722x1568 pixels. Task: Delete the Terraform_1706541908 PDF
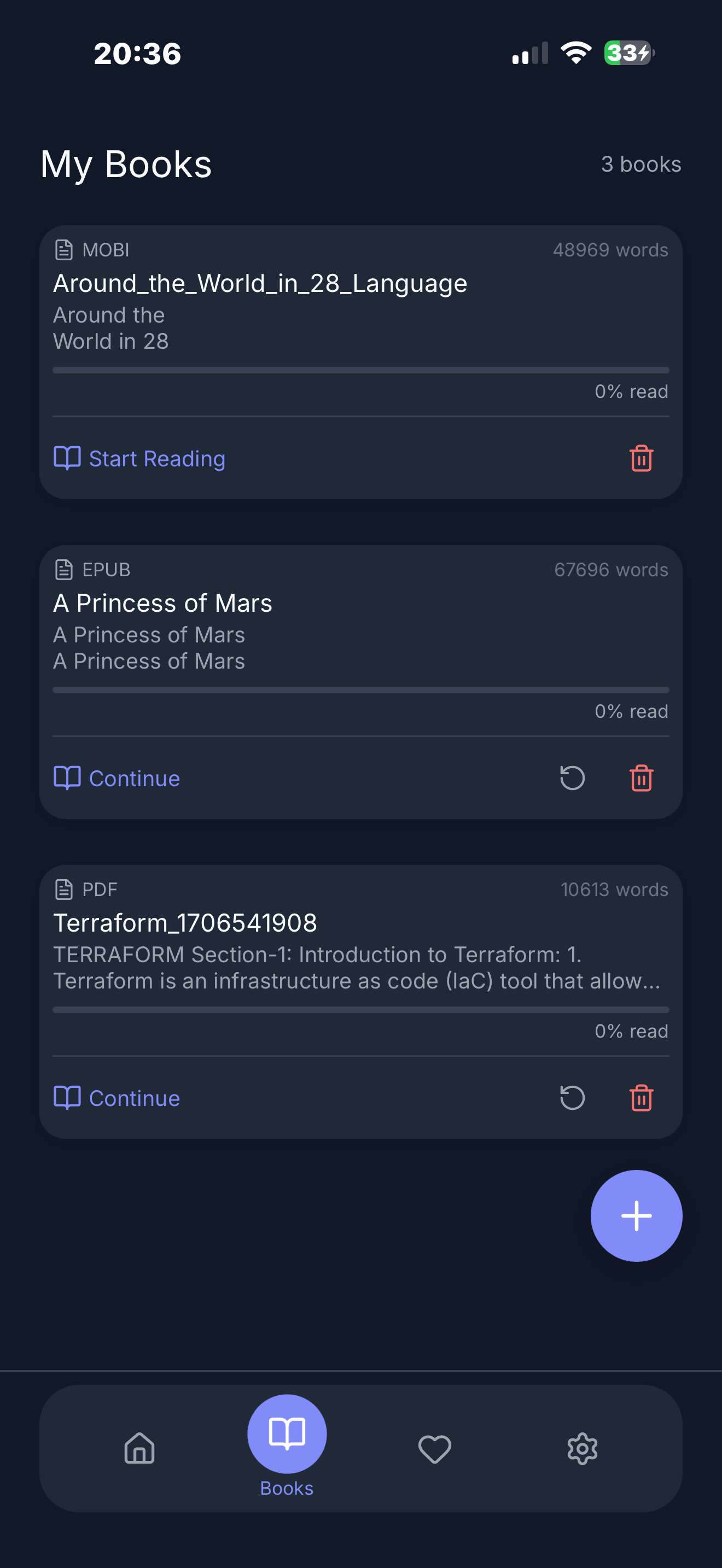(641, 1098)
